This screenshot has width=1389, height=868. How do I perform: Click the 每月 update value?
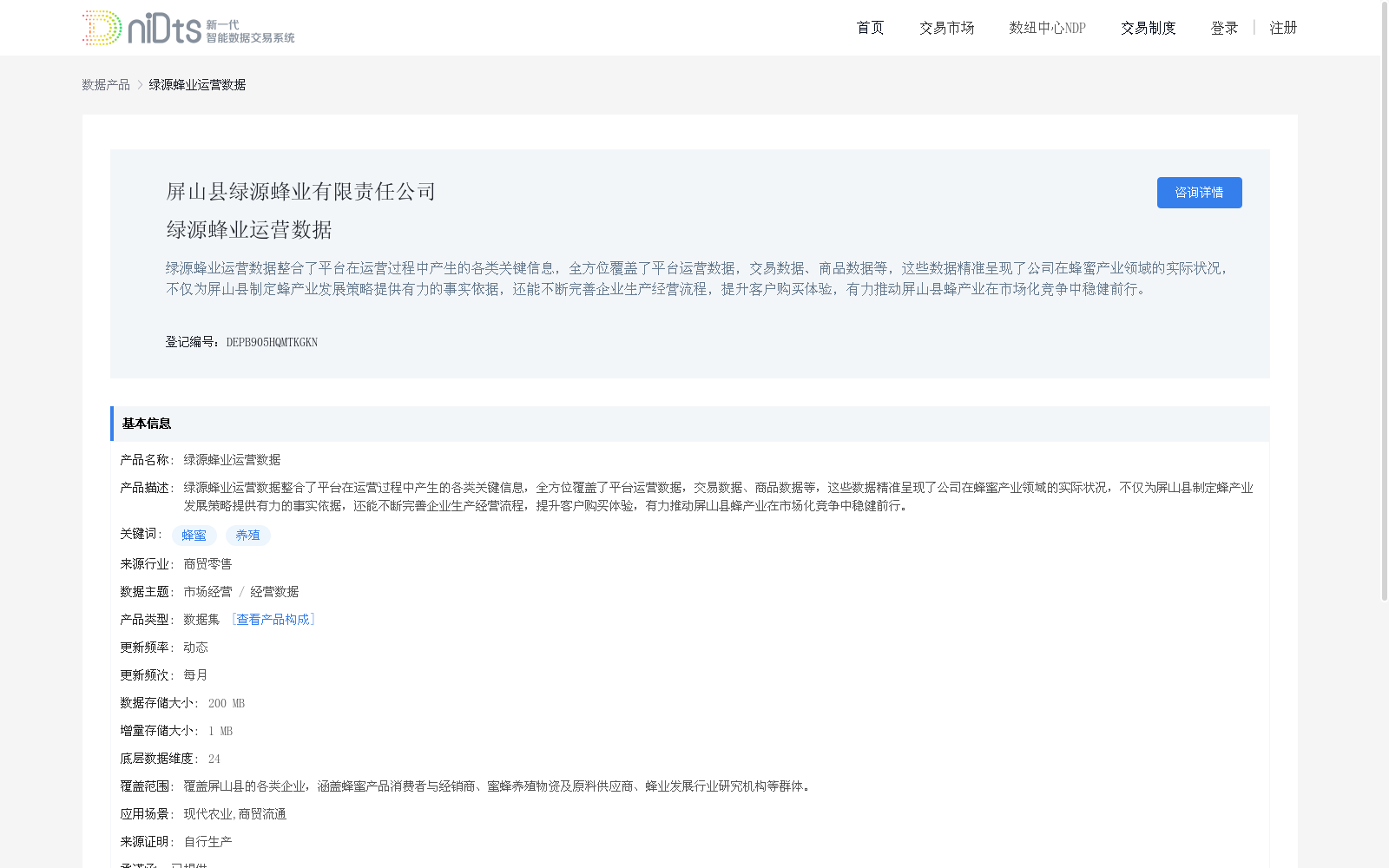click(195, 675)
